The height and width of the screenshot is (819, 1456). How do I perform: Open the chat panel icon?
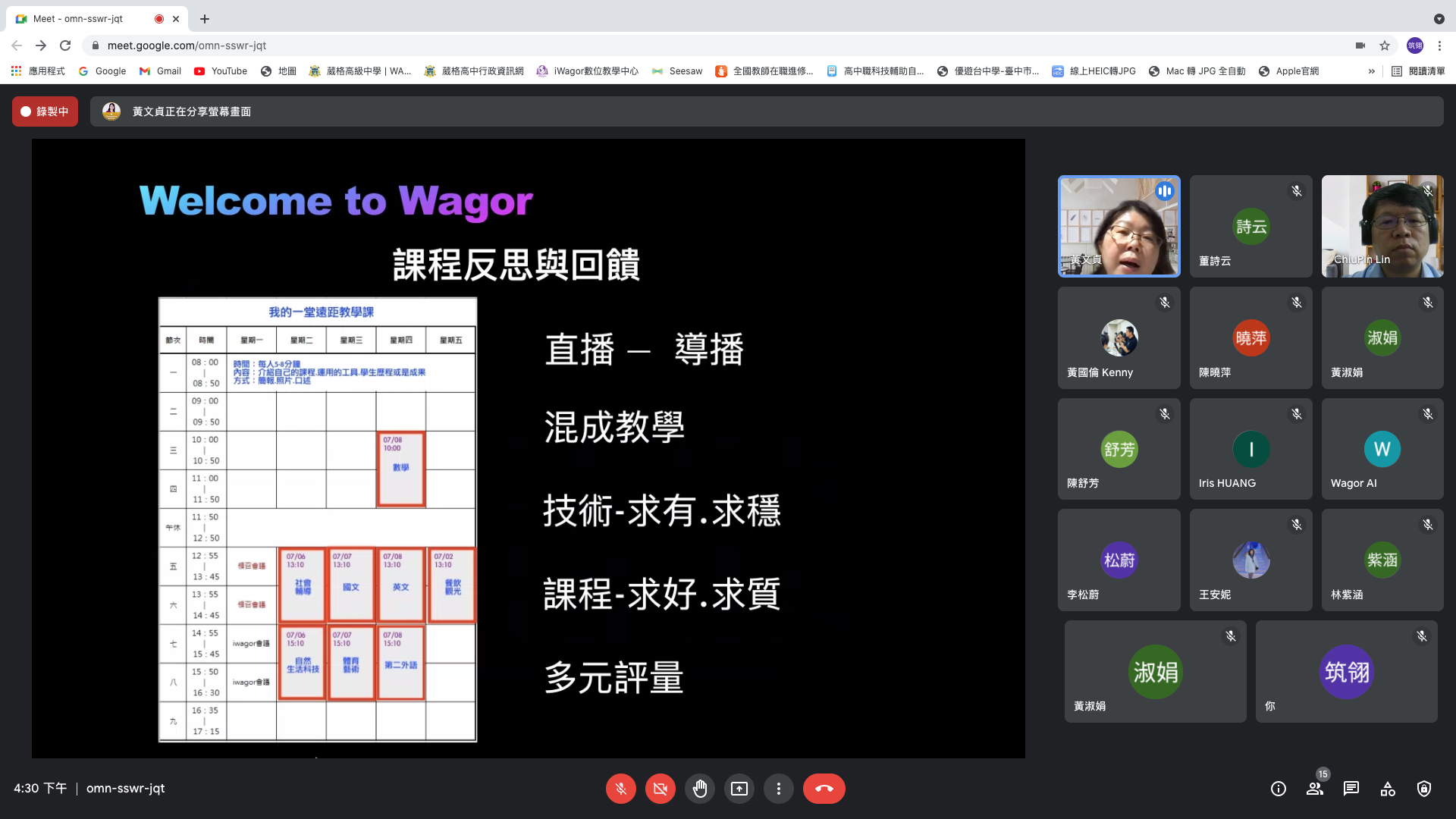1351,789
